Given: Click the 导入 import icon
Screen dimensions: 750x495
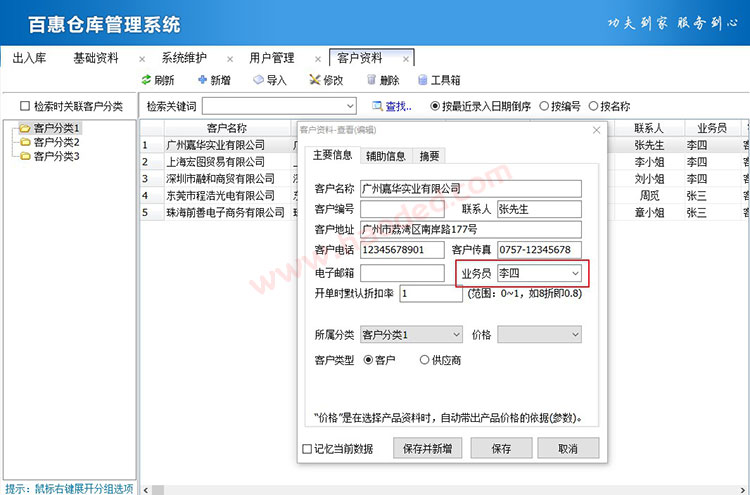Looking at the screenshot, I should click(258, 80).
